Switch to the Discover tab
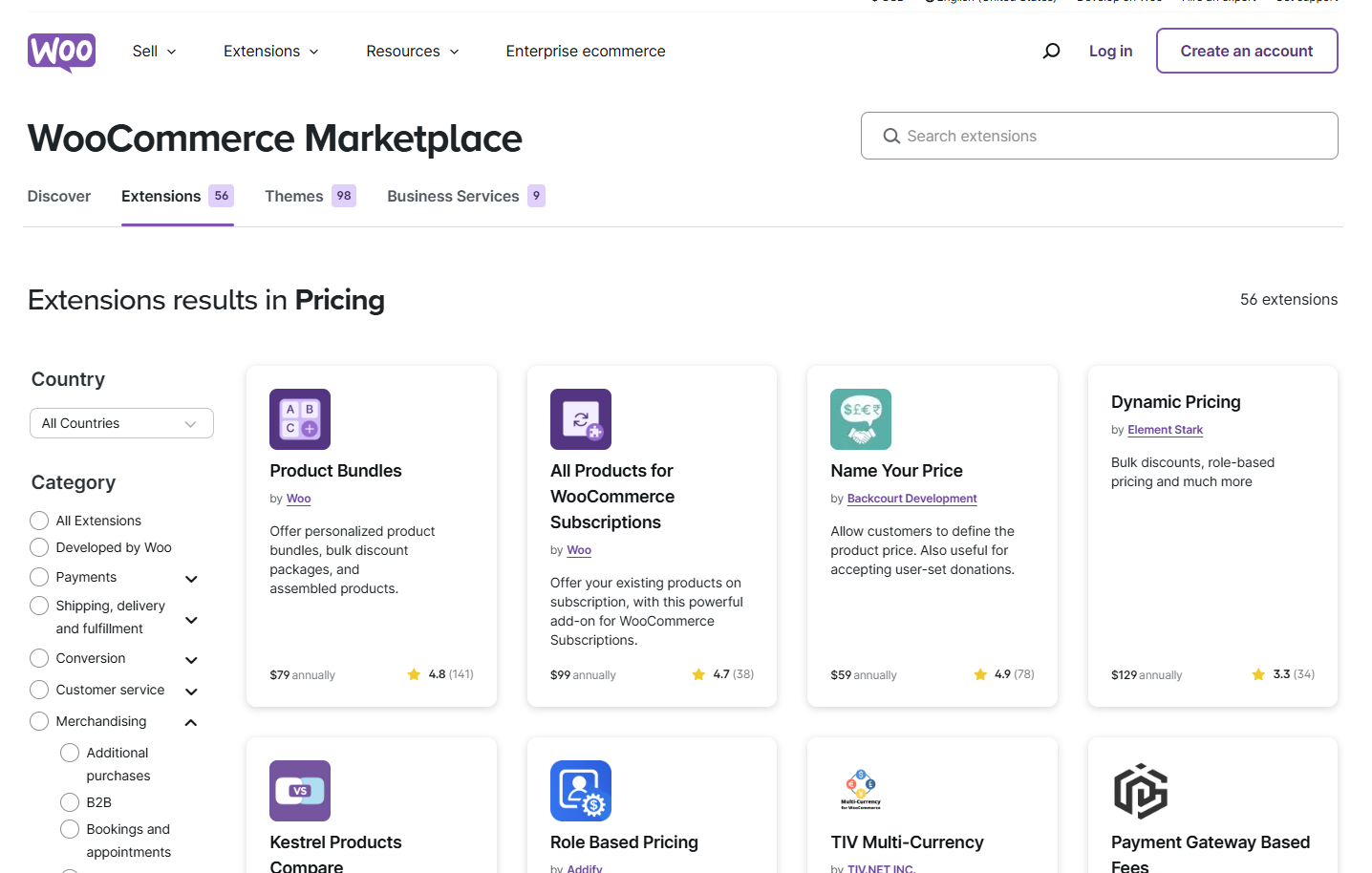The height and width of the screenshot is (873, 1372). [59, 196]
